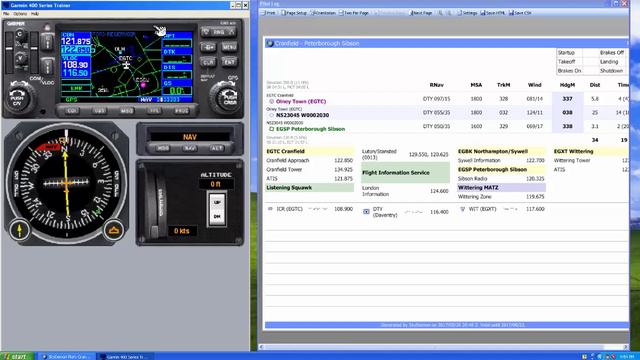Select the standby COM frequency on the GPS
This screenshot has width=640, height=360.
tap(76, 50)
